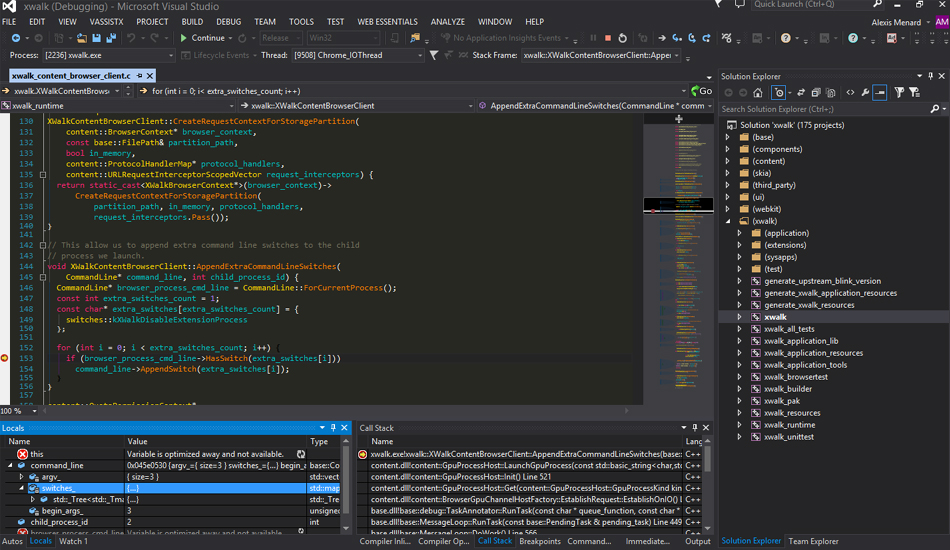The height and width of the screenshot is (550, 950).
Task: Collapse the command_line variable in Locals
Action: coord(10,465)
